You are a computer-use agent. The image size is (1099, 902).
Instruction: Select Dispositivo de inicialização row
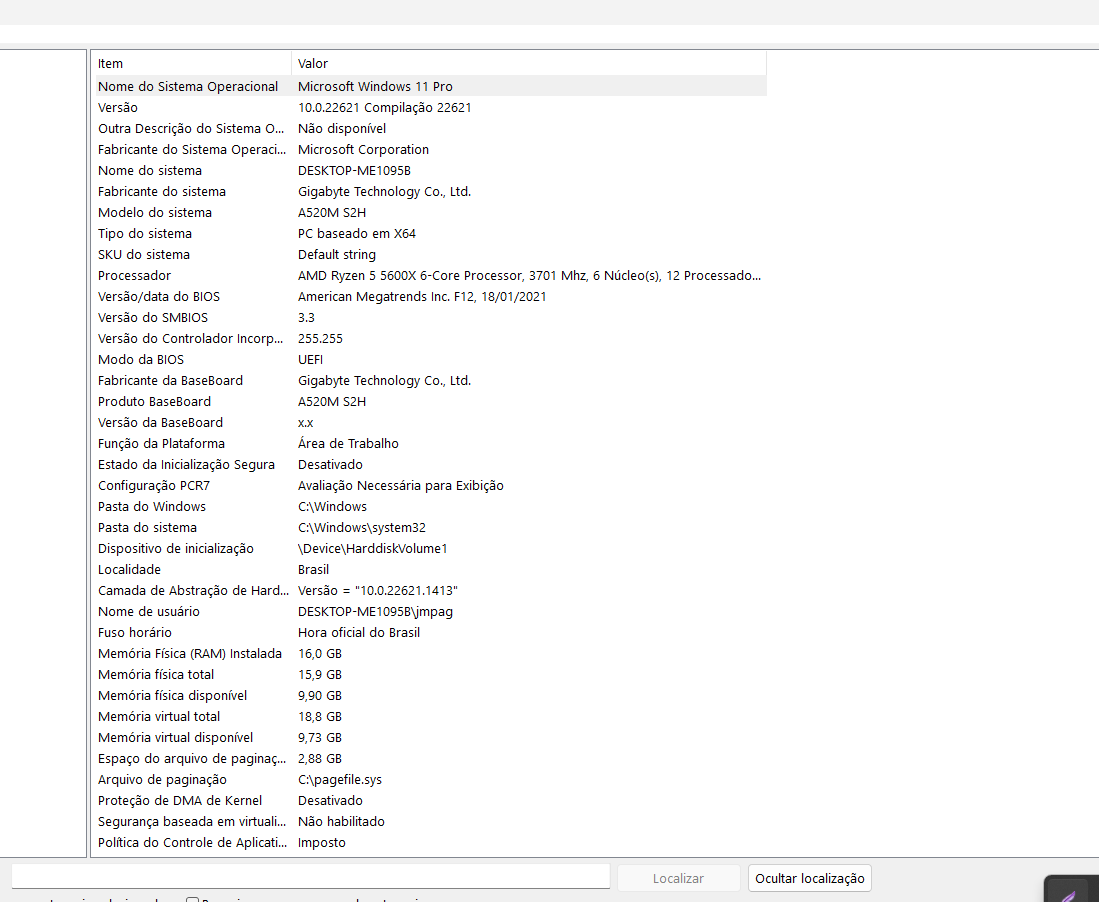[x=430, y=549]
